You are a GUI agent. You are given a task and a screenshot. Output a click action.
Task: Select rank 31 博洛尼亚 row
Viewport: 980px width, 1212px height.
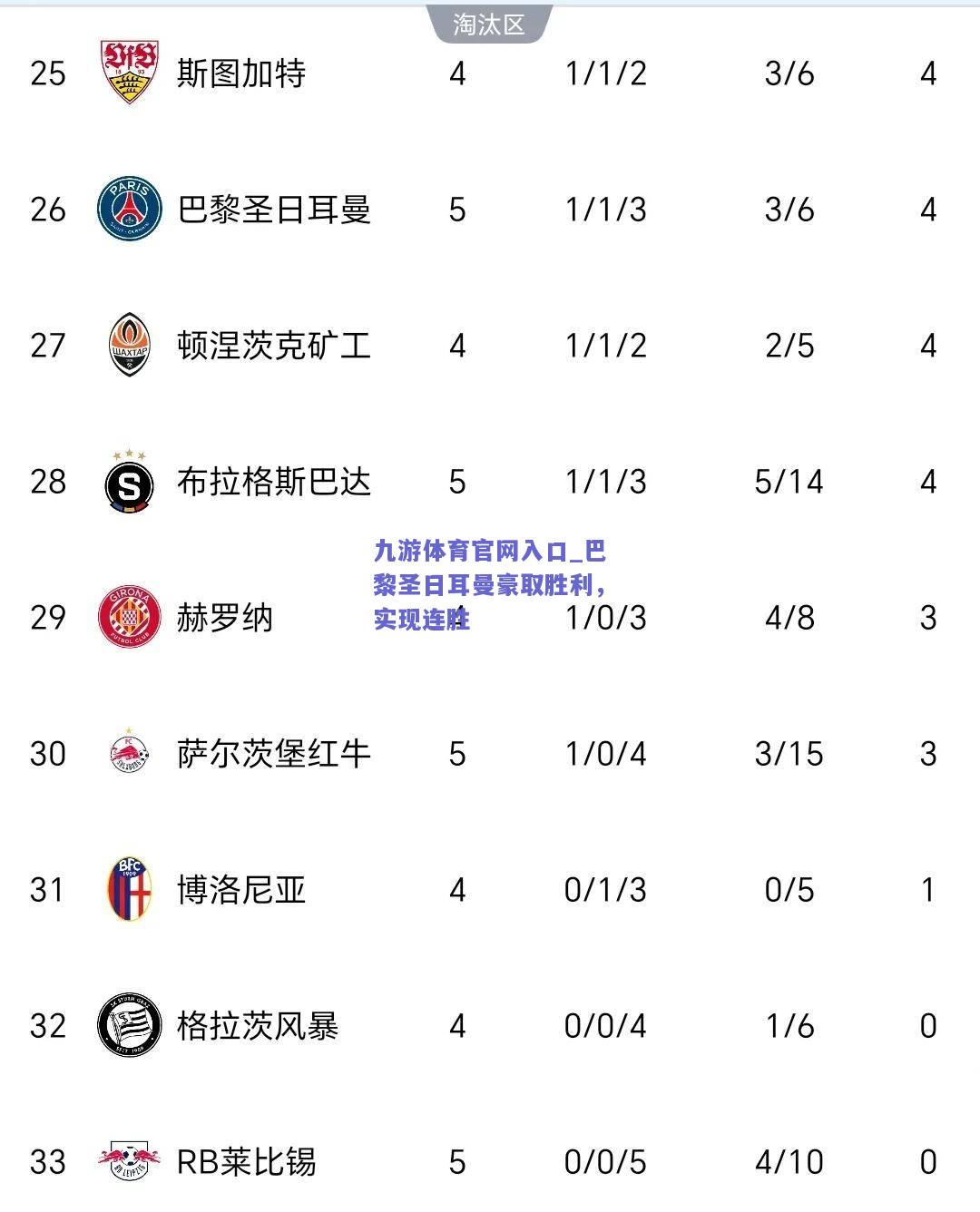(x=490, y=890)
